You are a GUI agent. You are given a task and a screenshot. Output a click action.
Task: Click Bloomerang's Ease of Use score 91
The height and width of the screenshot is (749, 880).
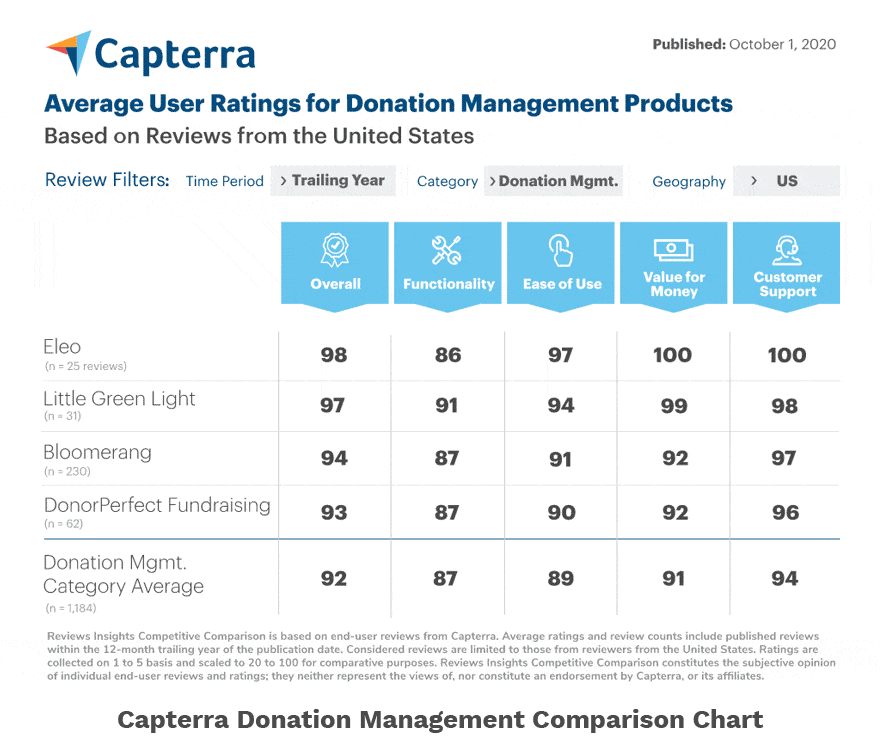pos(560,459)
